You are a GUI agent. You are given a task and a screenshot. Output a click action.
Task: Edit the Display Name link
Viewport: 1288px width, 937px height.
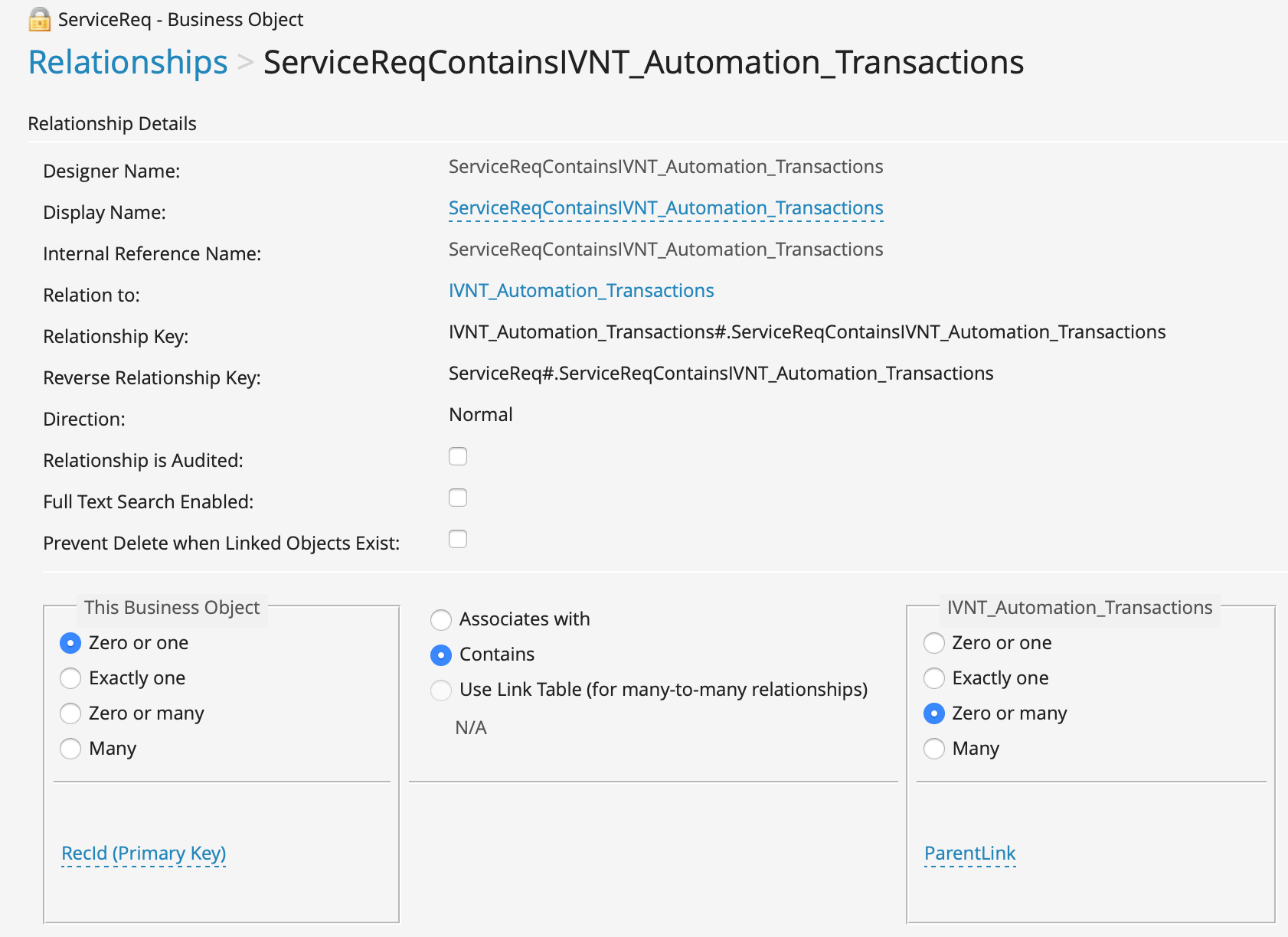(x=665, y=208)
